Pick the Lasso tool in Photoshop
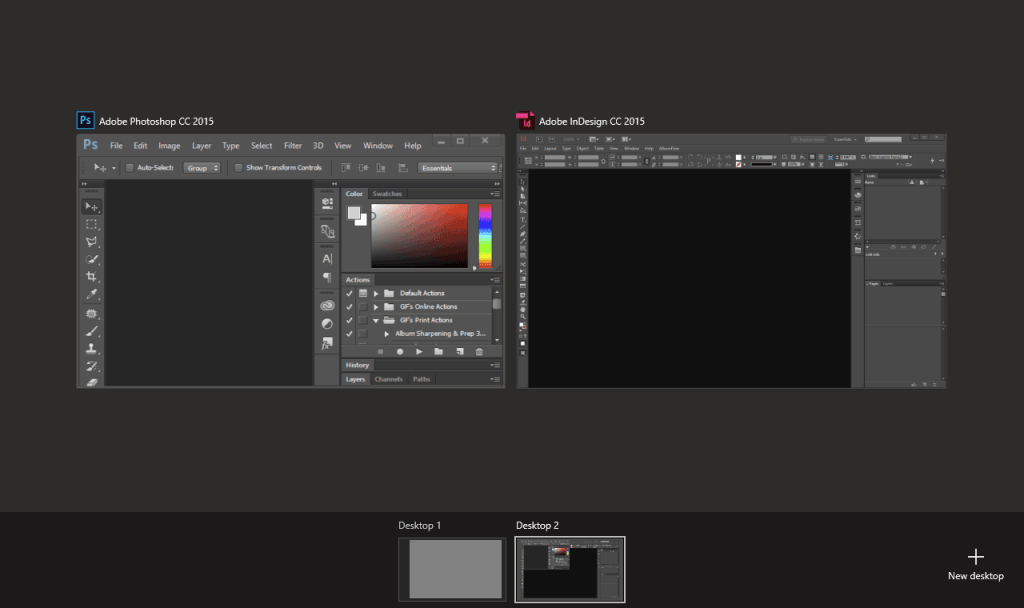The image size is (1024, 608). pyautogui.click(x=91, y=242)
